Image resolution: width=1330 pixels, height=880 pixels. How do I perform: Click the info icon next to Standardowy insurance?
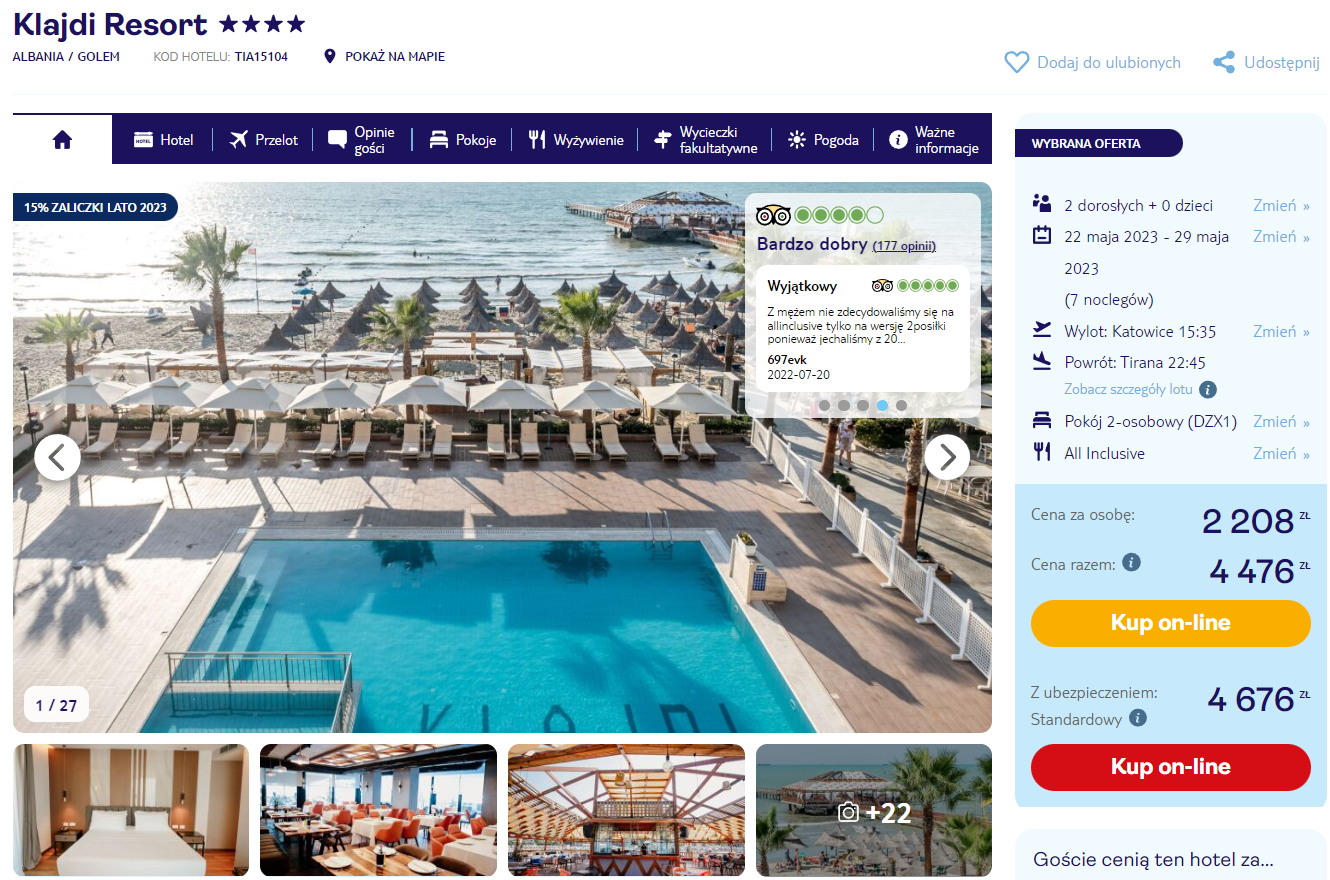[x=1137, y=718]
